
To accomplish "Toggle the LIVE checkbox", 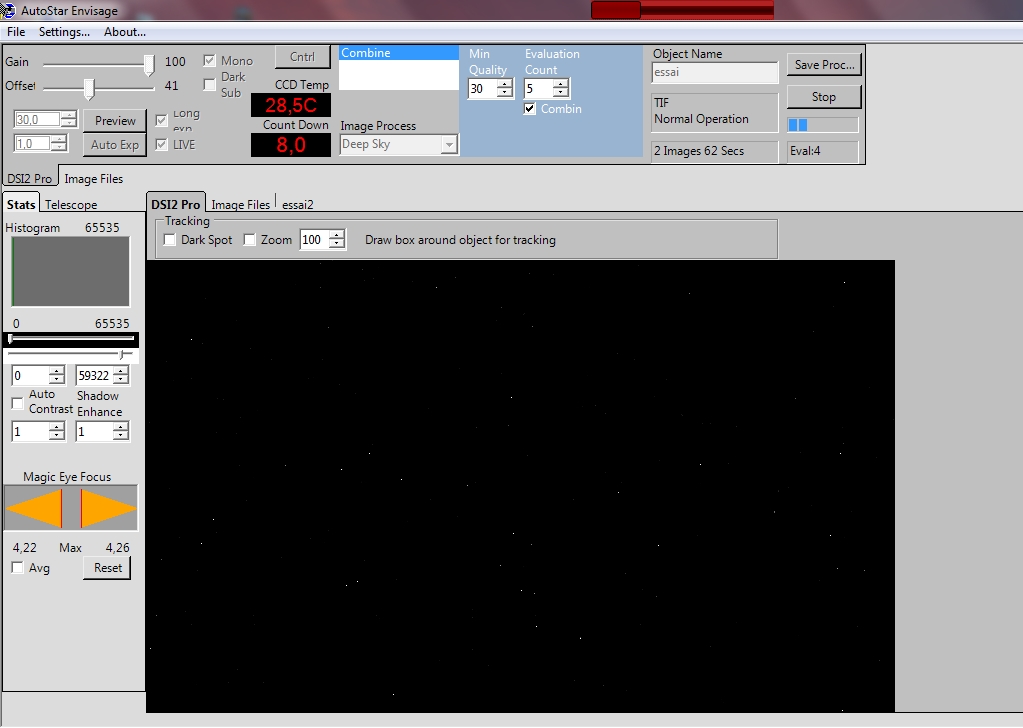I will (x=161, y=144).
